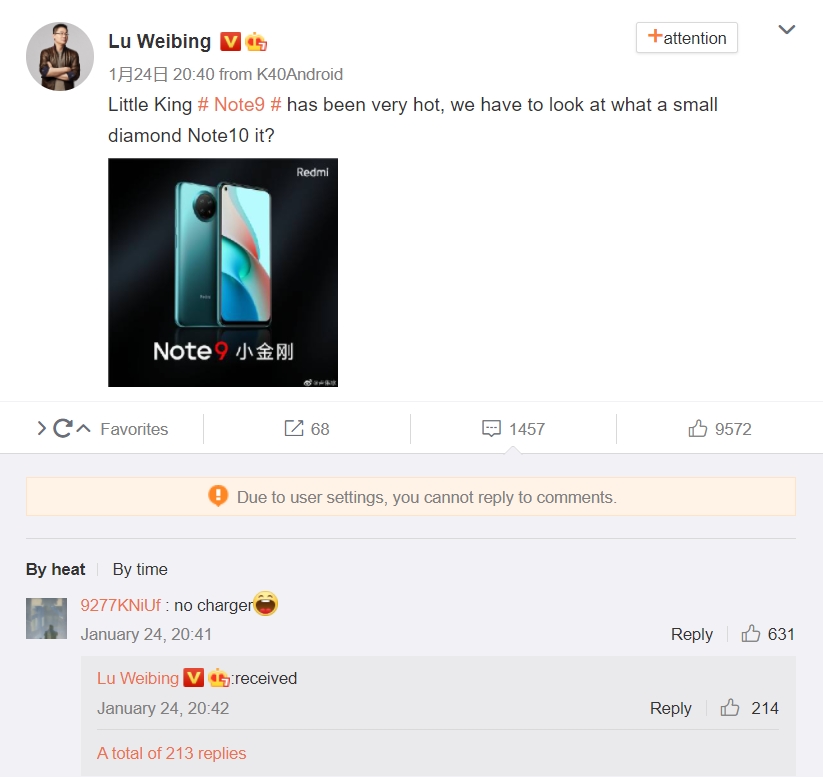823x777 pixels.
Task: View a total of 213 replies
Action: (172, 753)
